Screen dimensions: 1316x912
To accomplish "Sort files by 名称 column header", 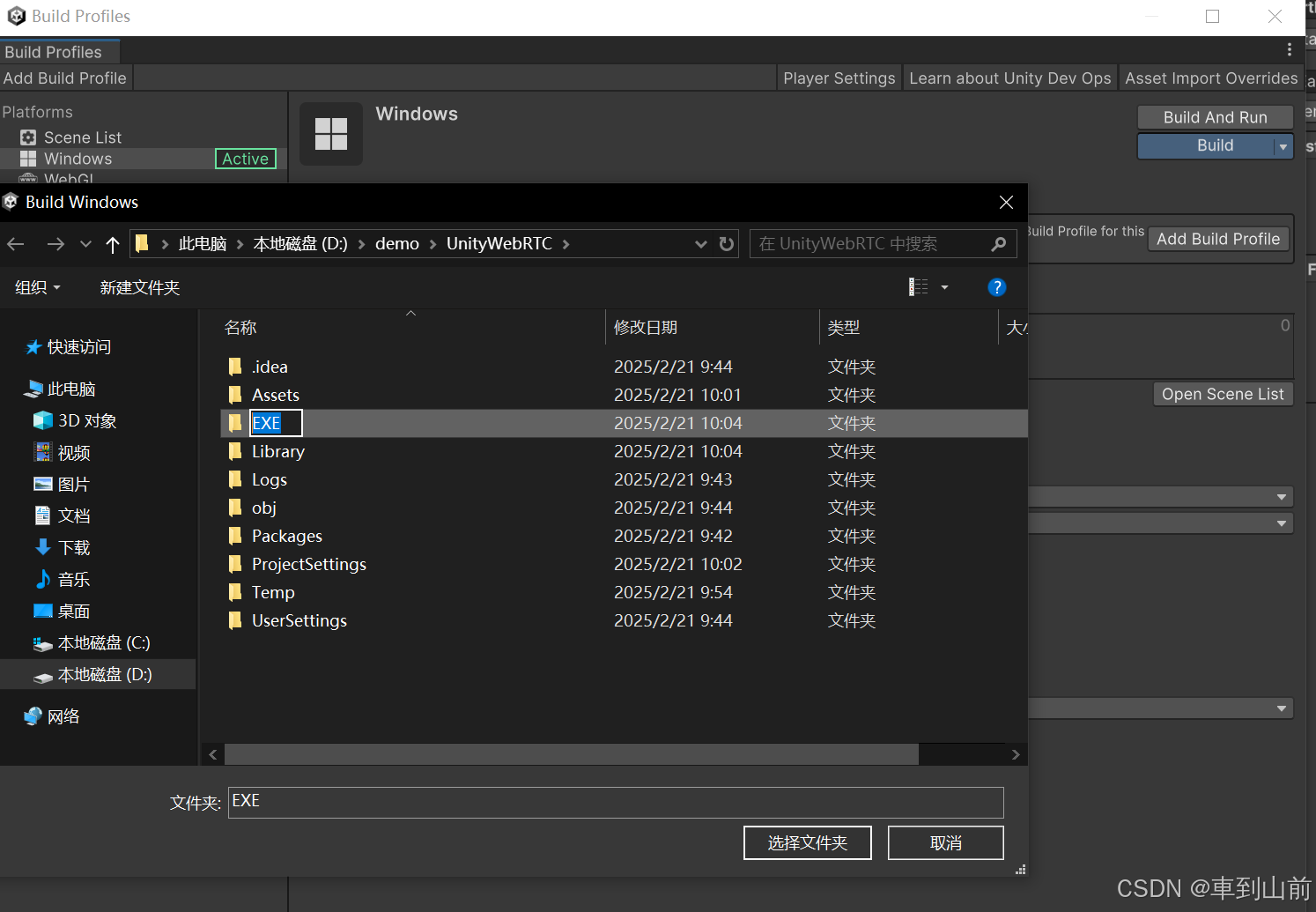I will pos(240,328).
